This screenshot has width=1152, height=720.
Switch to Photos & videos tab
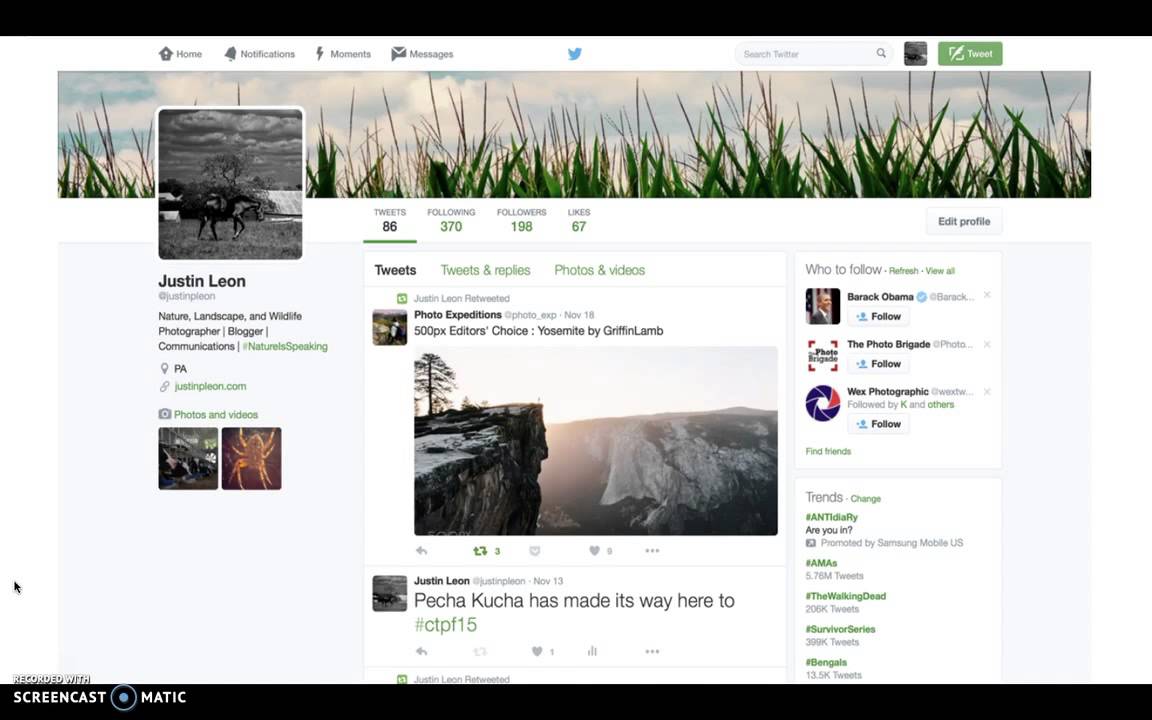pyautogui.click(x=600, y=270)
